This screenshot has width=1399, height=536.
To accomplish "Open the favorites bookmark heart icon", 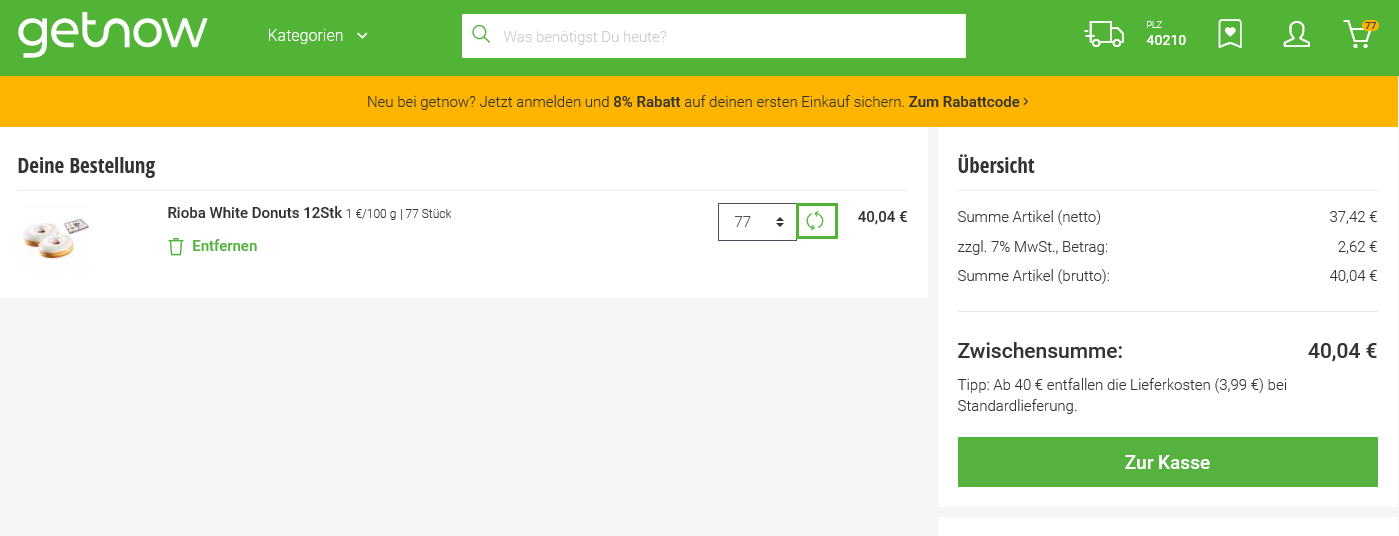I will pyautogui.click(x=1230, y=35).
